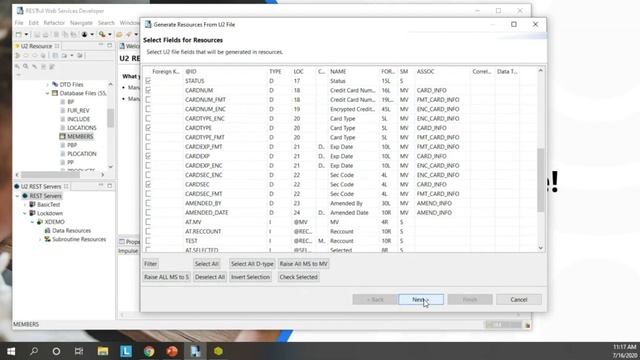Select the U2 REST Servers tab
Screen dimensions: 640x360
point(40,186)
